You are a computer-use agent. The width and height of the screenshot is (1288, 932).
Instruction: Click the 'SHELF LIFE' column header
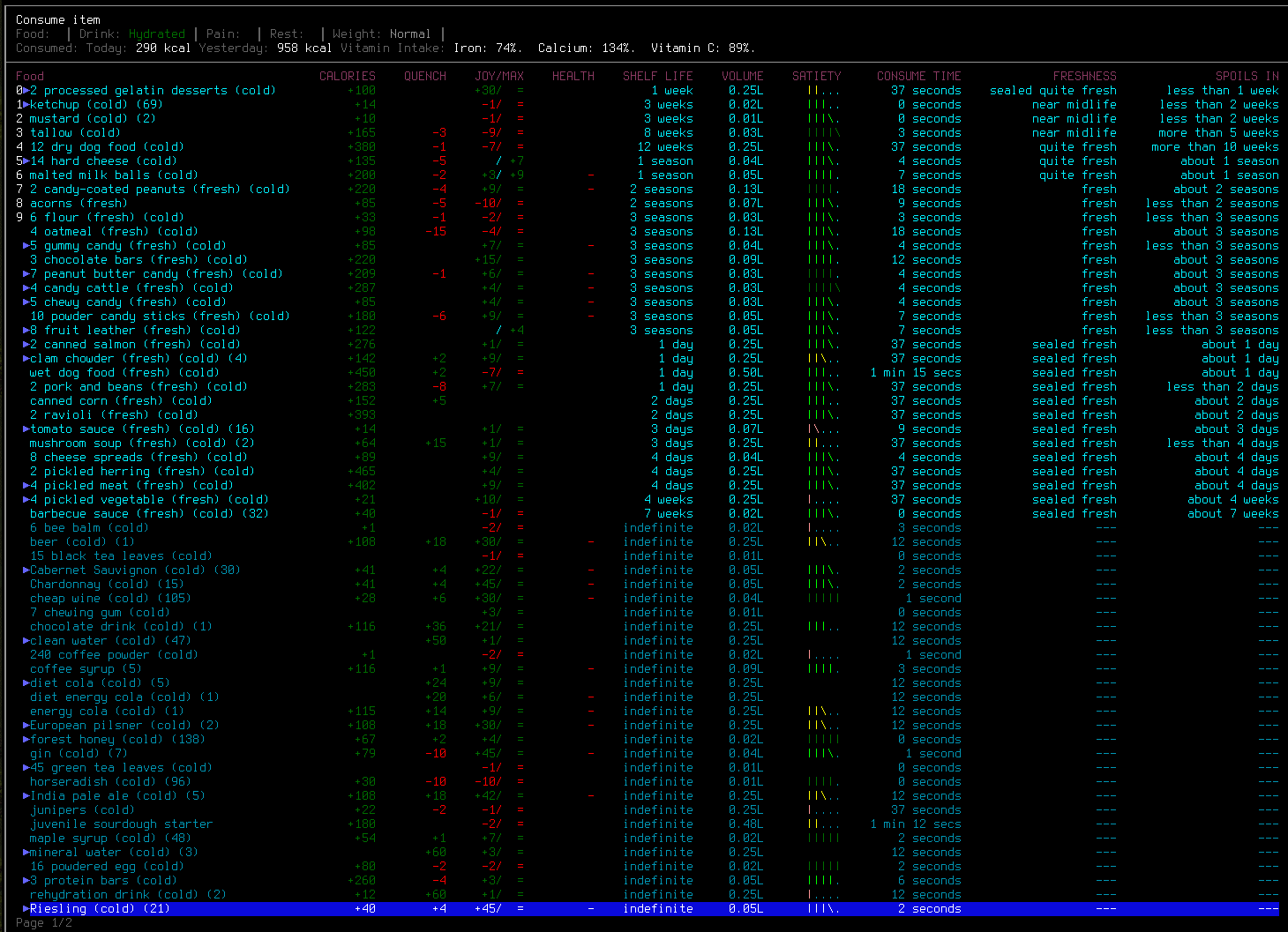click(658, 77)
